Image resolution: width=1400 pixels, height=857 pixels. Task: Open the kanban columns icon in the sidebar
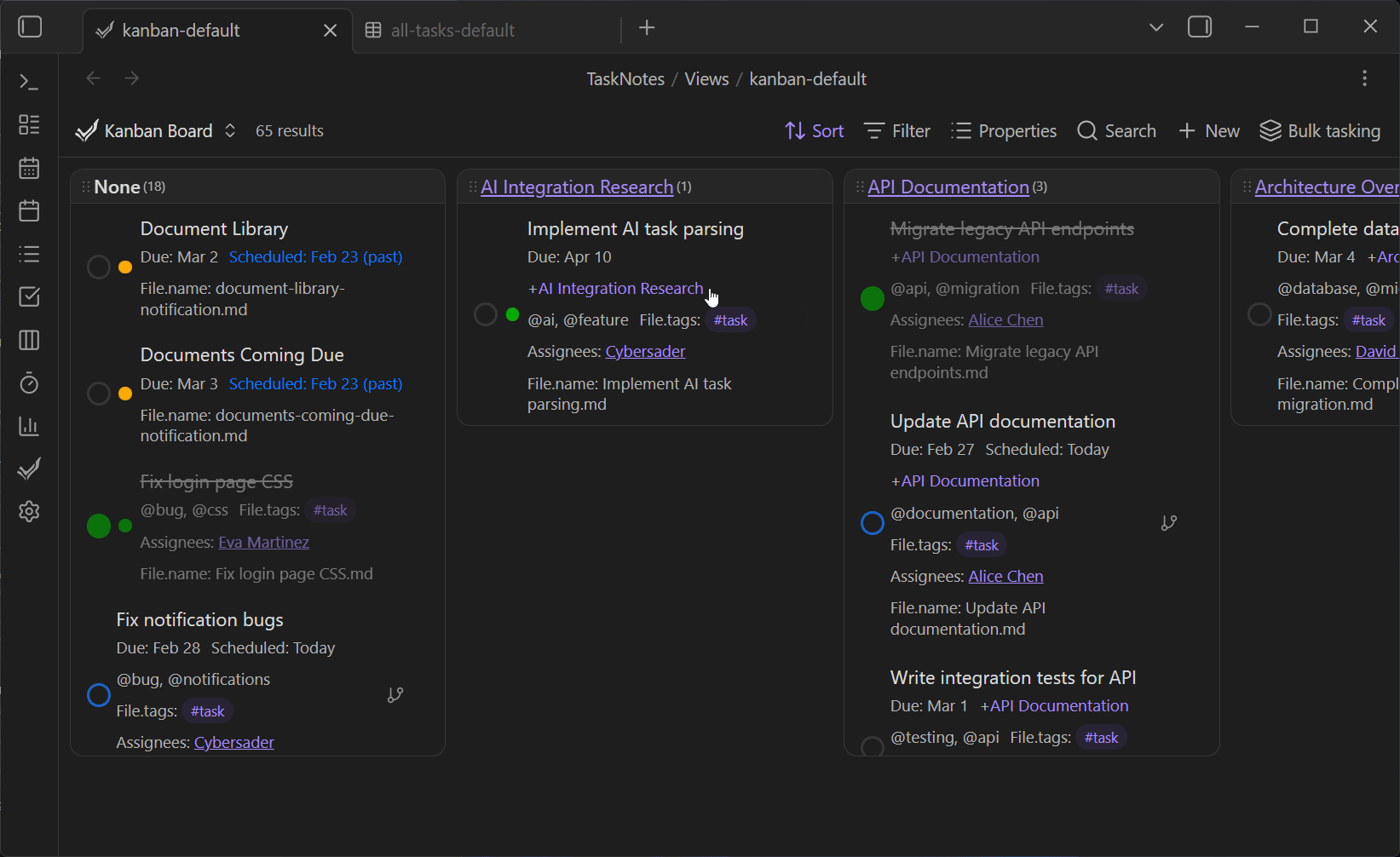pyautogui.click(x=29, y=340)
